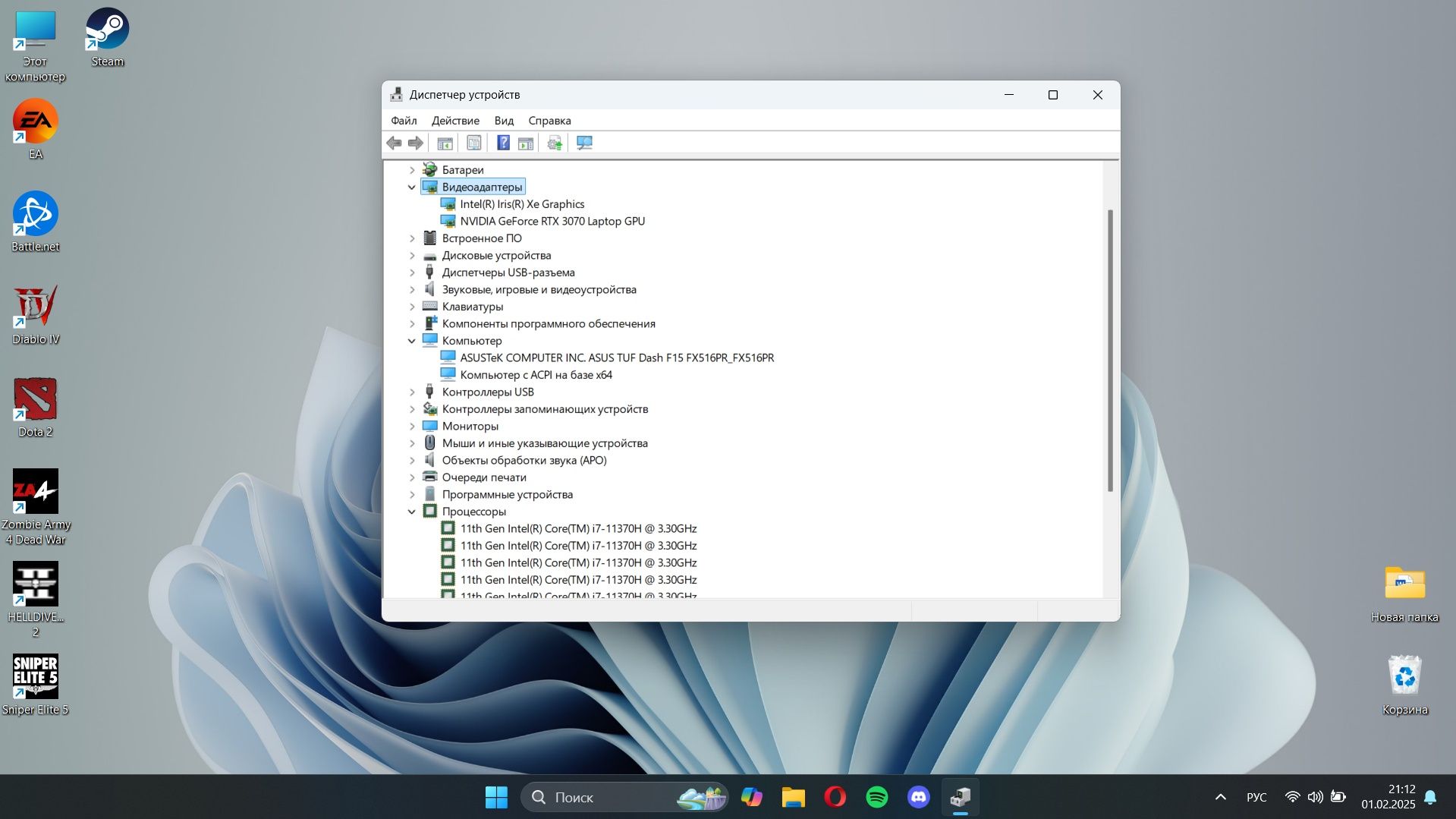This screenshot has height=819, width=1456.
Task: Open the Вид menu
Action: click(x=504, y=121)
